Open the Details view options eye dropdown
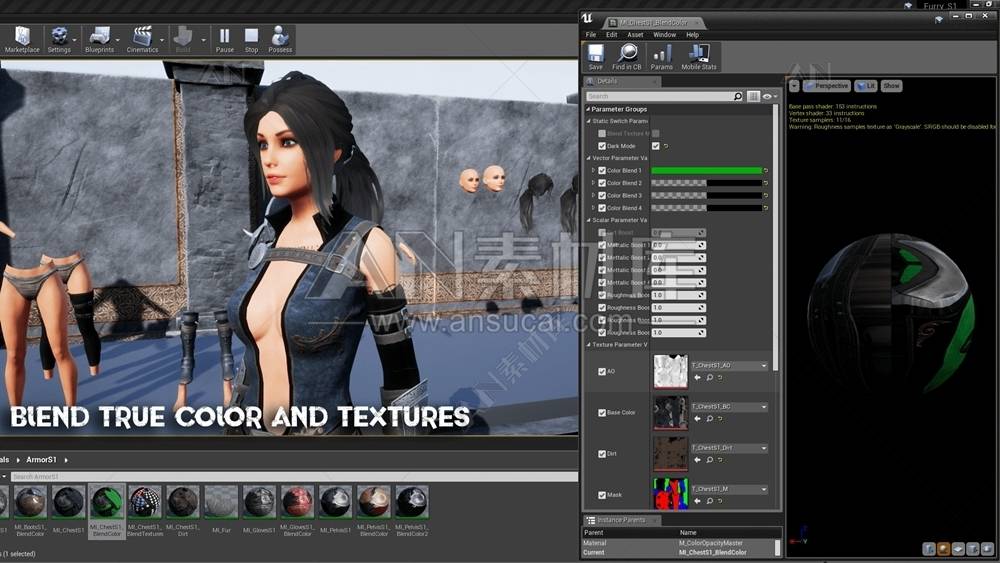The height and width of the screenshot is (563, 1000). (769, 96)
